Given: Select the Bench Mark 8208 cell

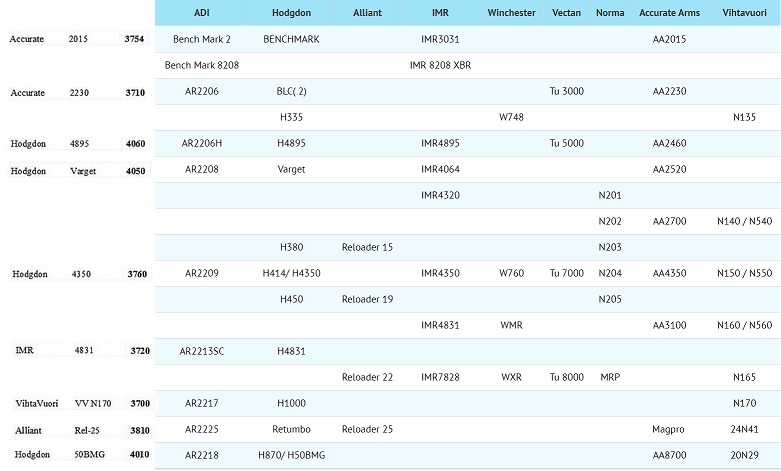Looking at the screenshot, I should click(202, 65).
